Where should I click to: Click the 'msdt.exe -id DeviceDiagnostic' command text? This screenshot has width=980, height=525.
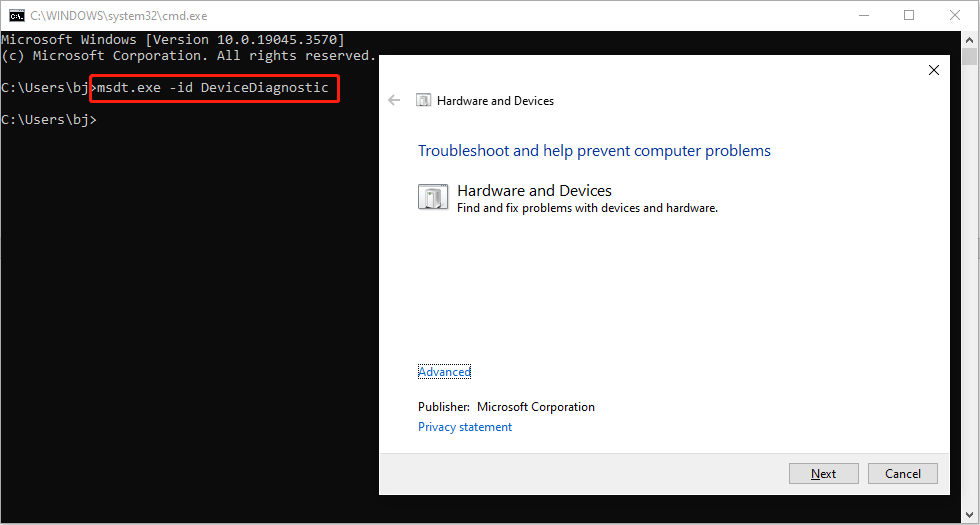click(212, 88)
